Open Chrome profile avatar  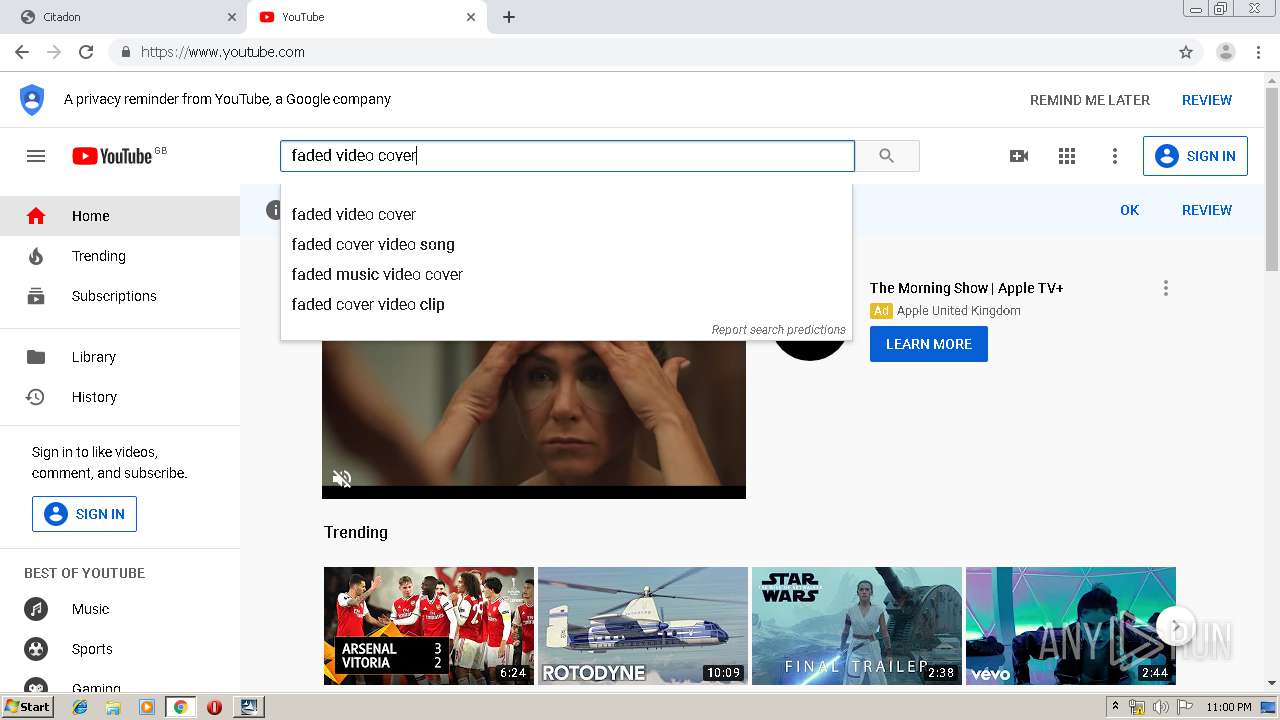(x=1226, y=52)
